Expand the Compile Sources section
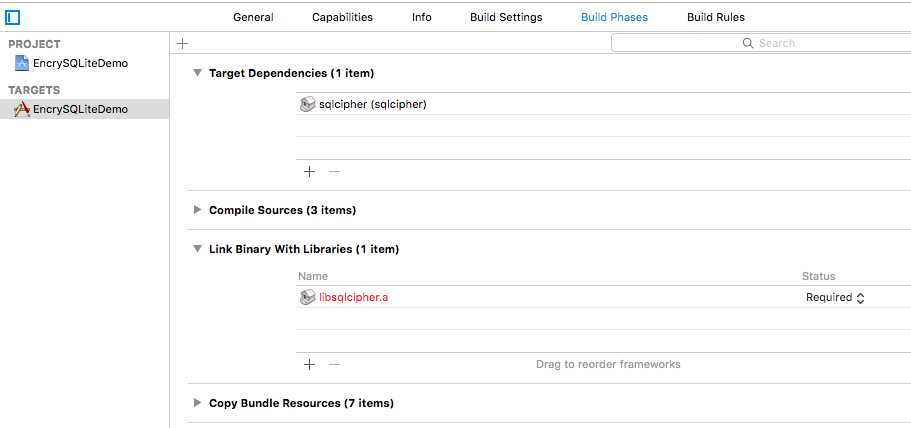911x428 pixels. click(198, 210)
